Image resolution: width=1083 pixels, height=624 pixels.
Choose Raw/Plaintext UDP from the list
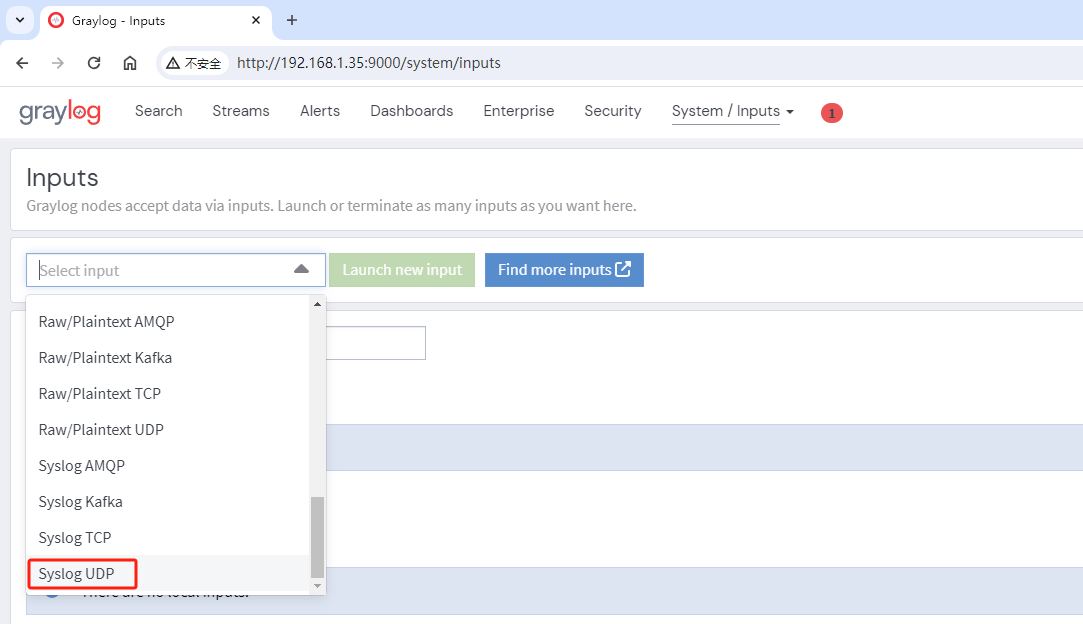coord(168,430)
